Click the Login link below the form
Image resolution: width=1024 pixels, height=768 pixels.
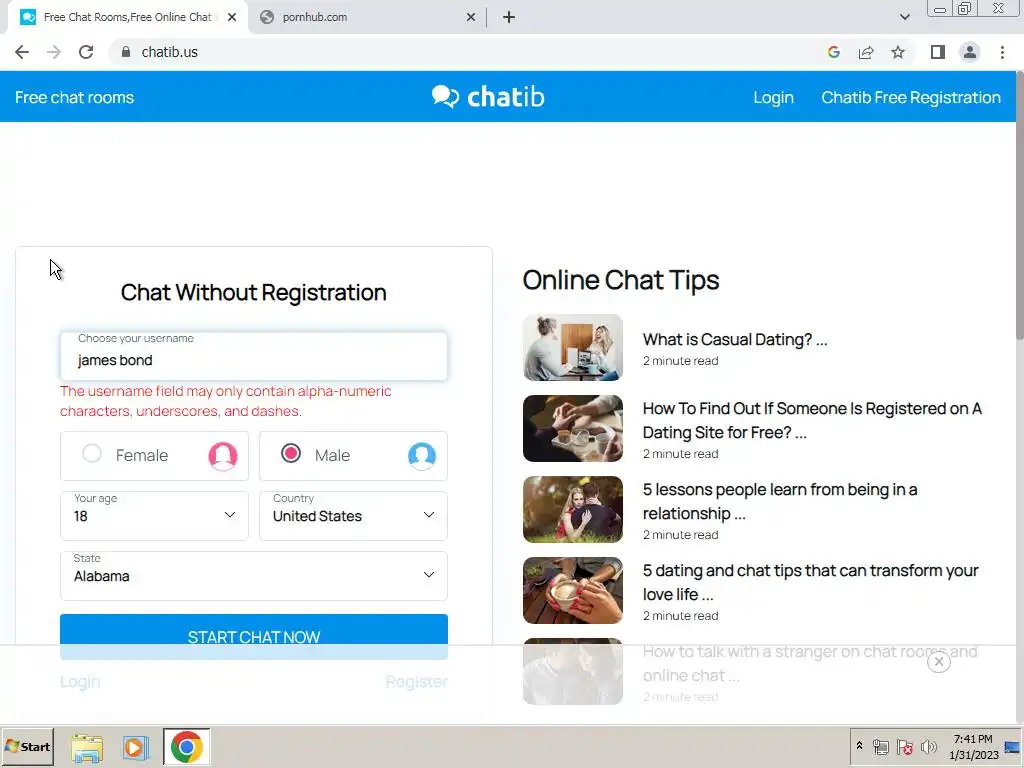point(80,682)
